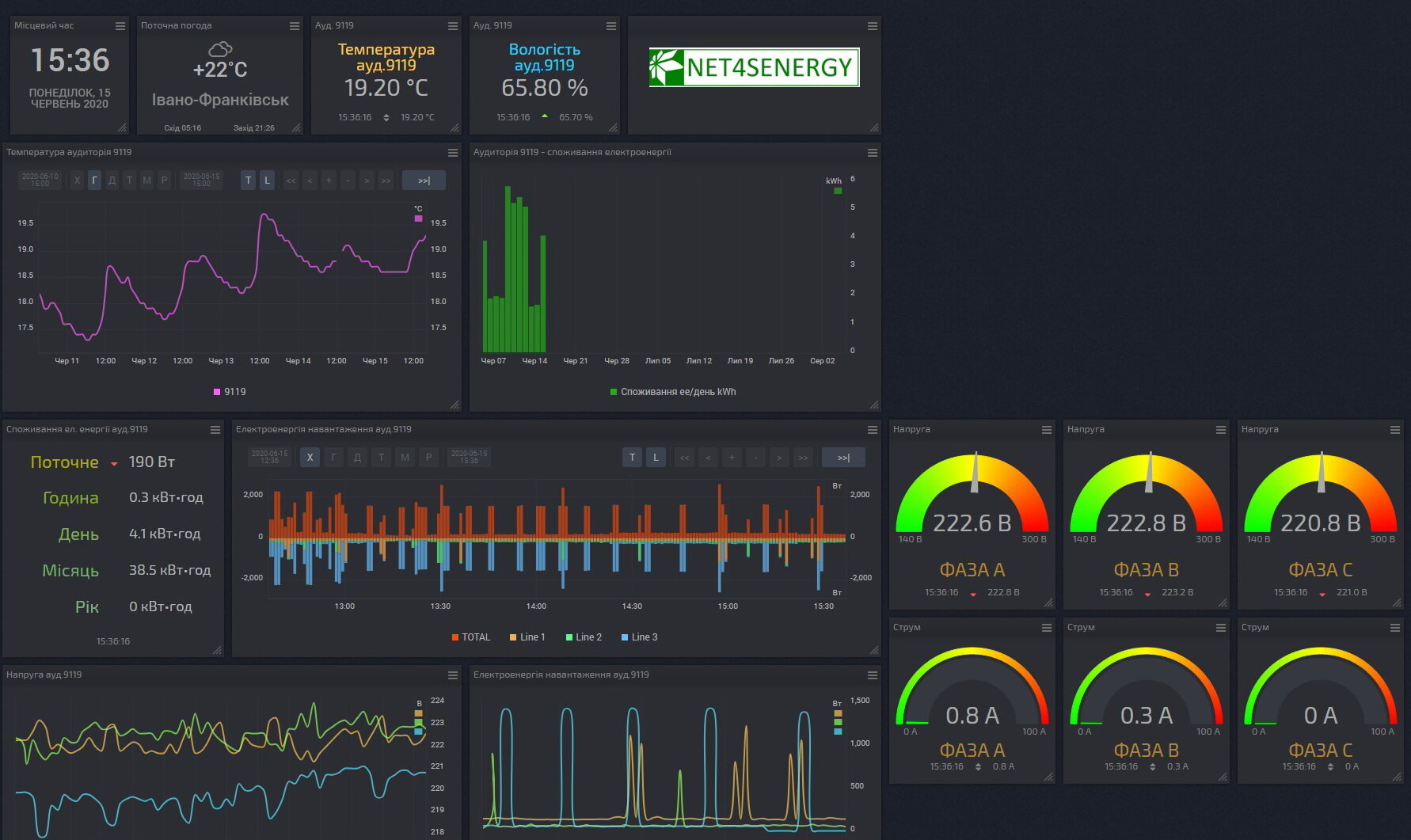The image size is (1411, 840).
Task: Expand the Електроенергія навантаження bar chart menu
Action: click(x=873, y=430)
